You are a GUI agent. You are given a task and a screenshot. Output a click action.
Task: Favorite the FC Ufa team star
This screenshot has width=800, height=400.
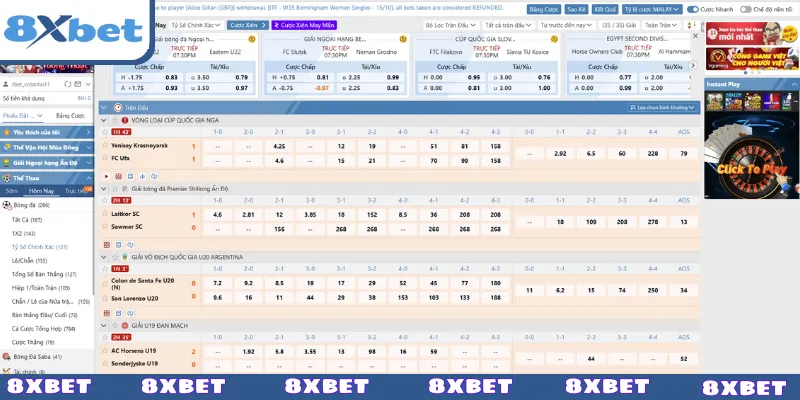[x=105, y=158]
